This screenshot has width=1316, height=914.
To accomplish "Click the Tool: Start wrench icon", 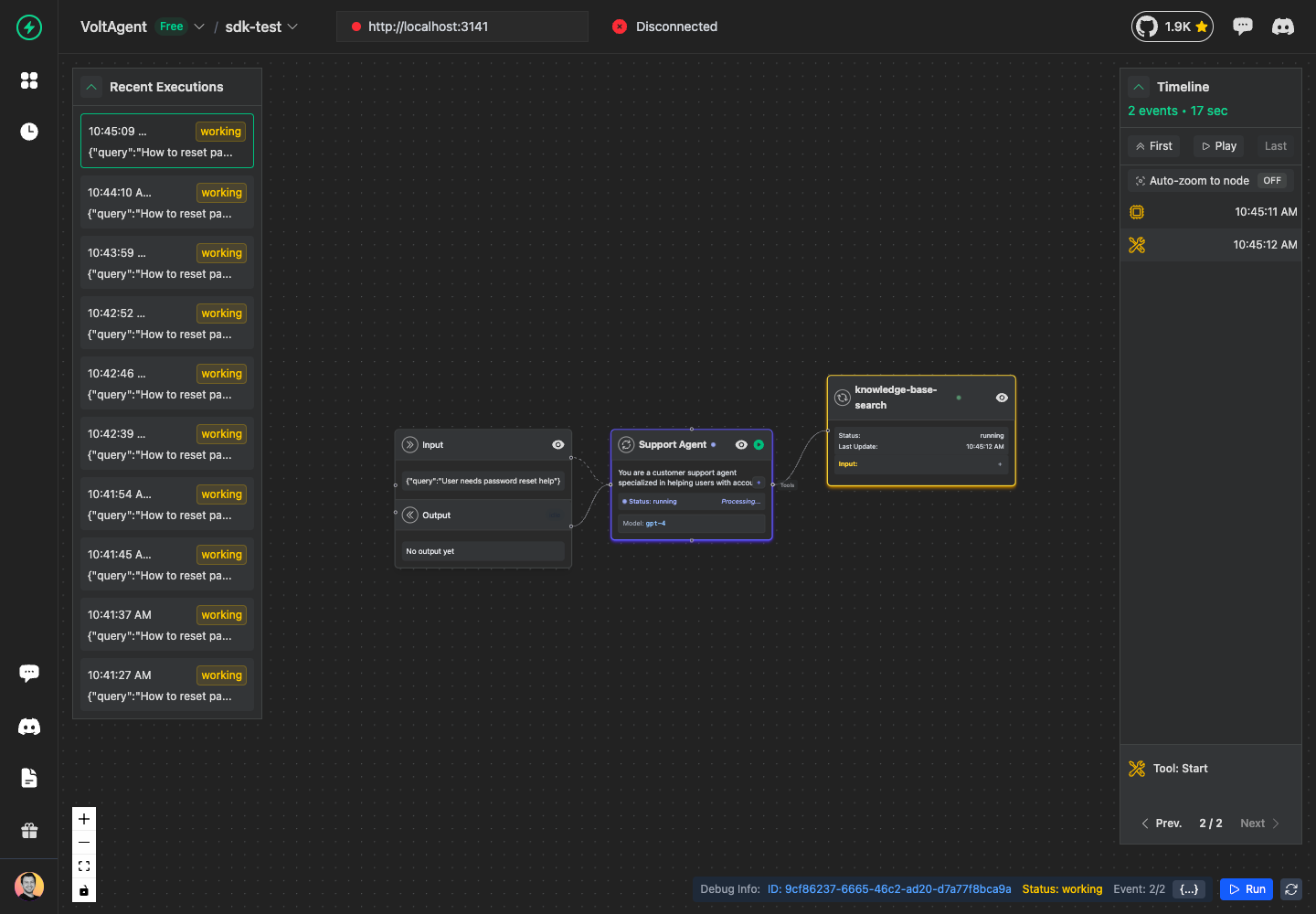I will (1137, 769).
